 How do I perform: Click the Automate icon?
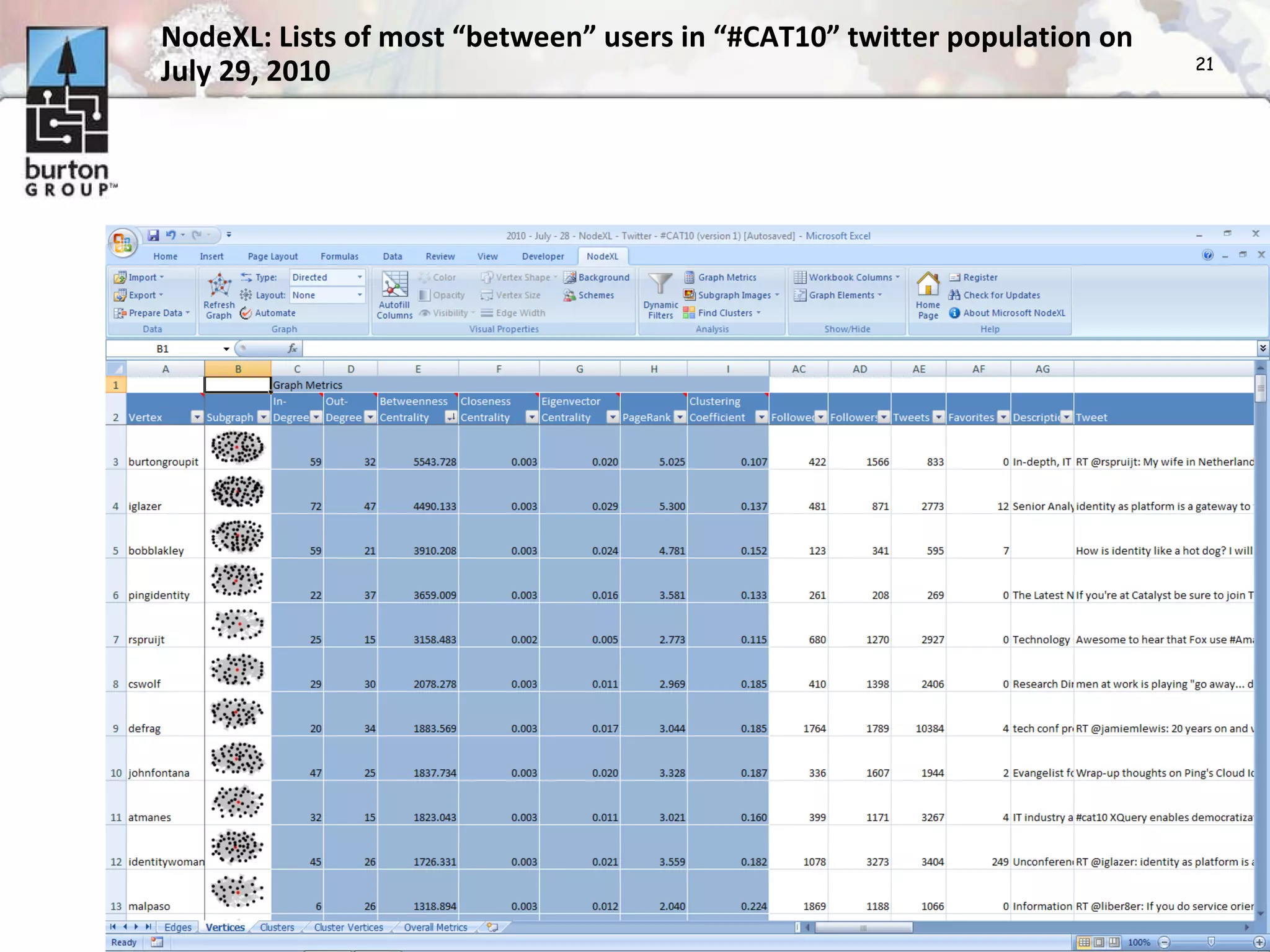point(246,313)
